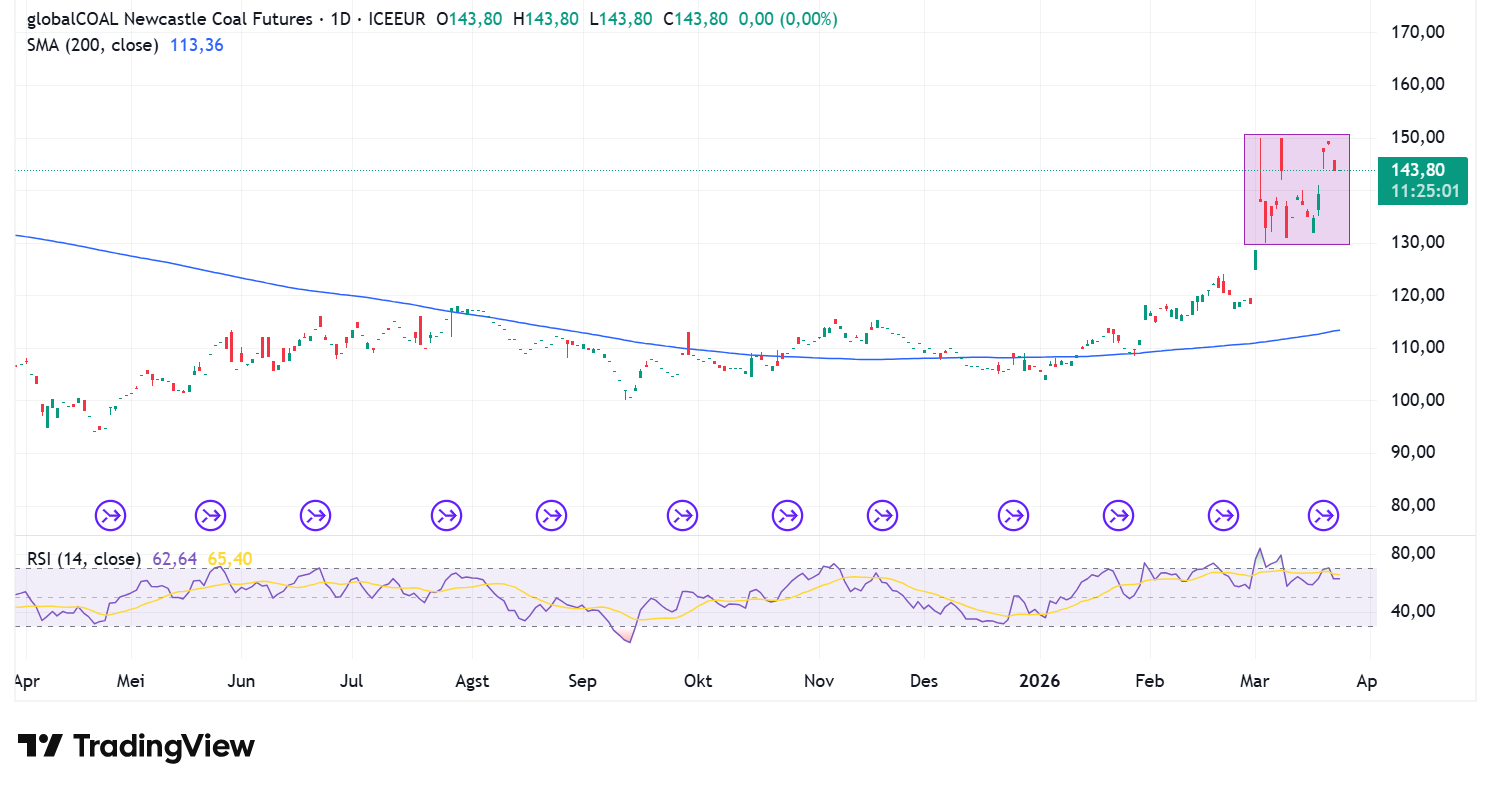The image size is (1491, 791).
Task: Open the late Feb contract roll marker icon
Action: (1223, 516)
